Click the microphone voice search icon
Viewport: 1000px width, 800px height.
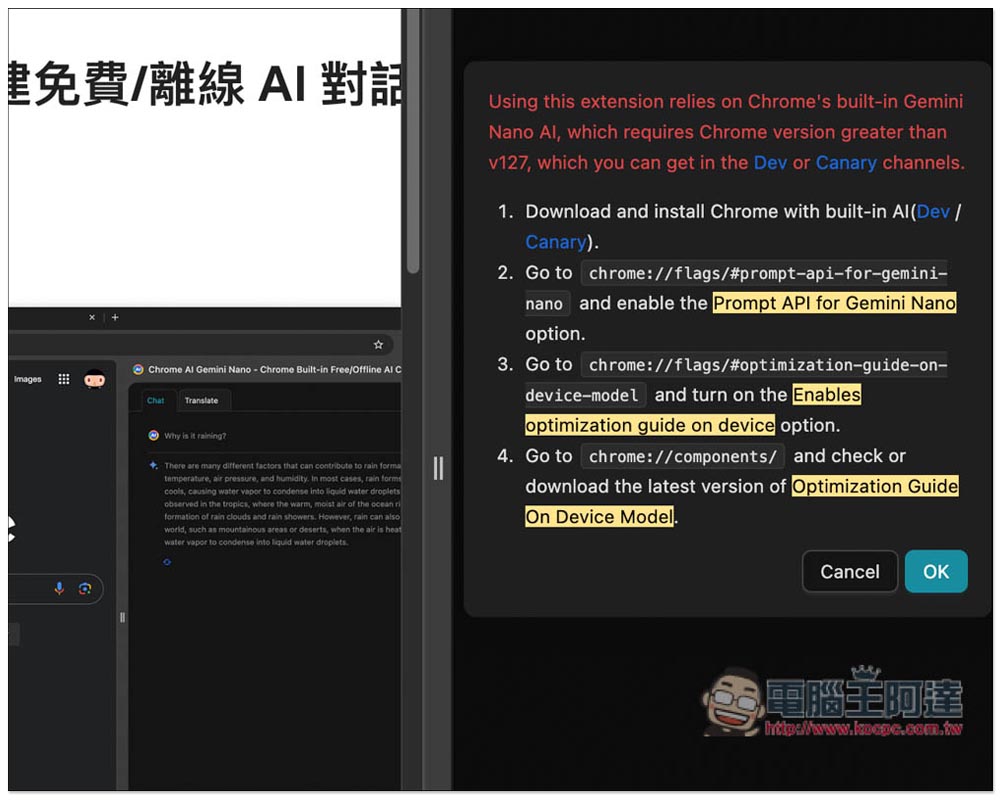[59, 588]
